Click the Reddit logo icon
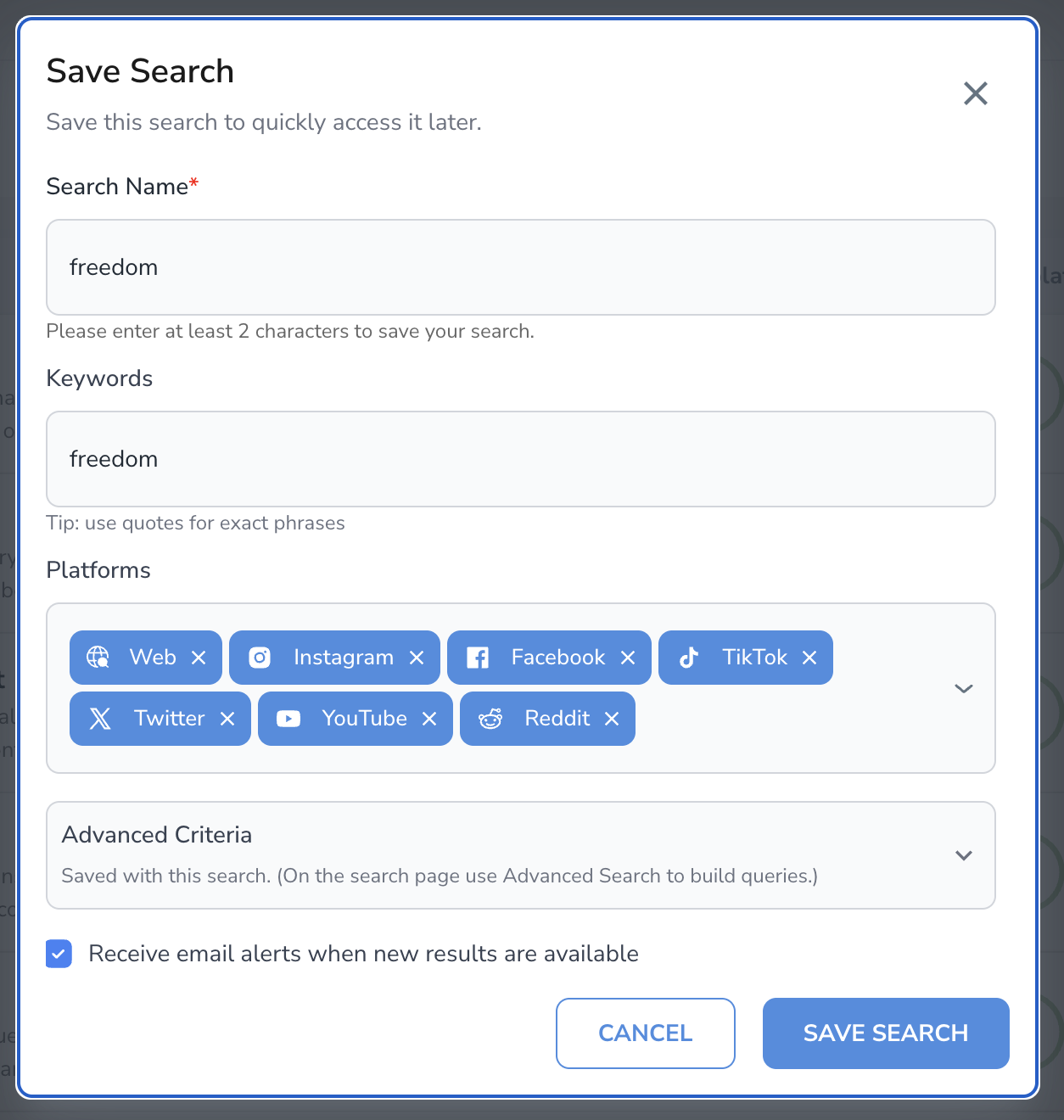Screen dimensions: 1064x1120 coord(490,719)
